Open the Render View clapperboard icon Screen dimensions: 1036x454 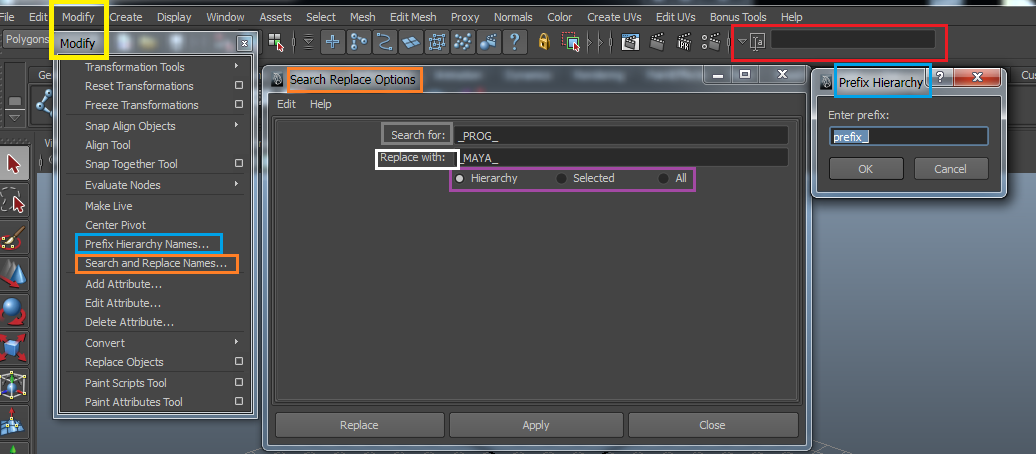tap(632, 42)
